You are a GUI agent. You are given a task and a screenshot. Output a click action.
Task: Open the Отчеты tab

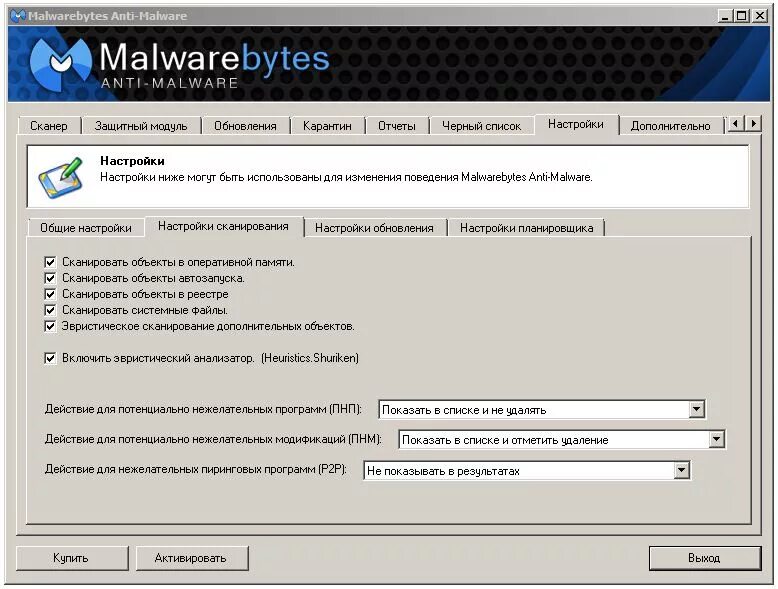[396, 126]
